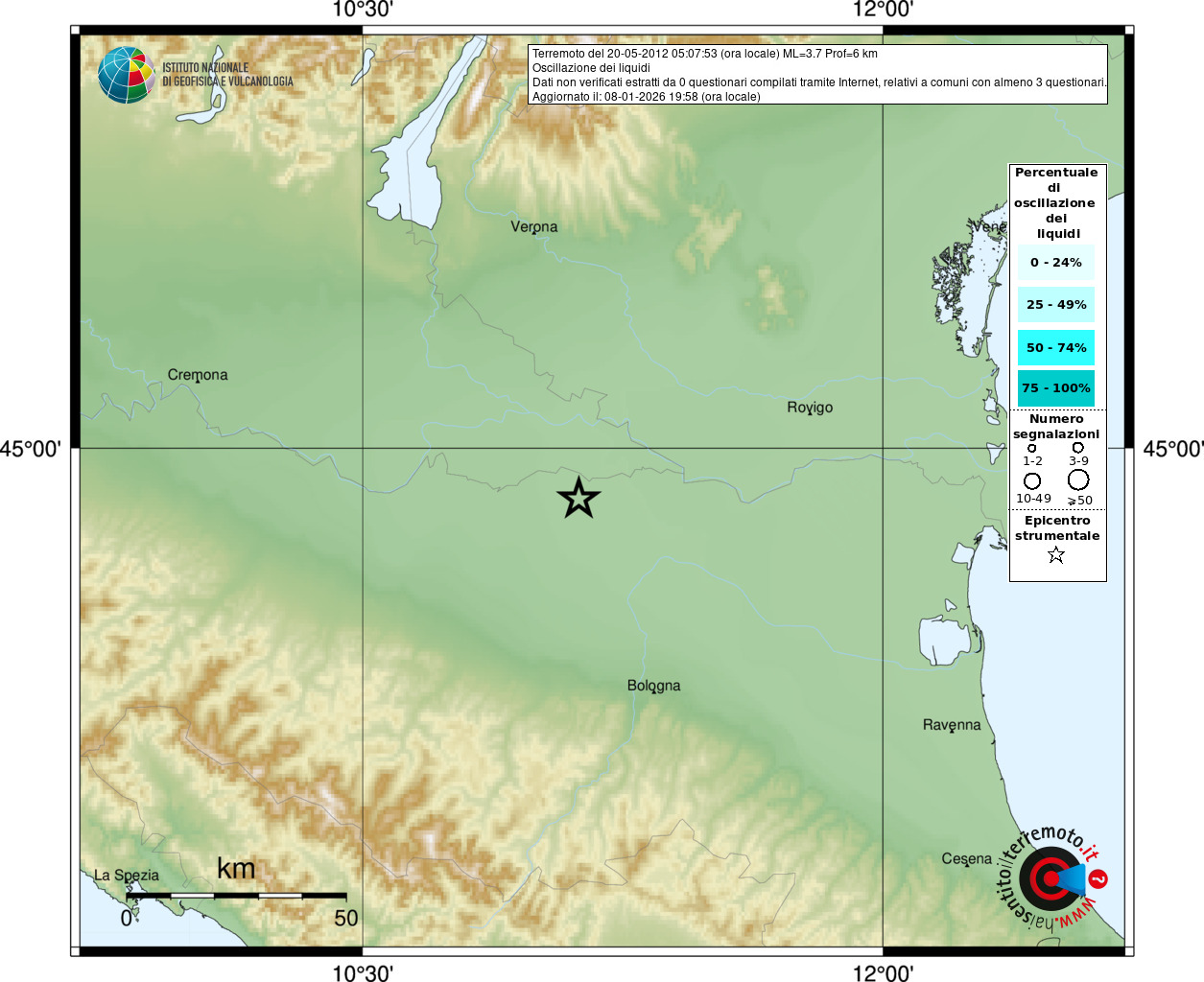The width and height of the screenshot is (1204, 982).
Task: Select the 50 - 74% color swatch
Action: (x=1056, y=347)
